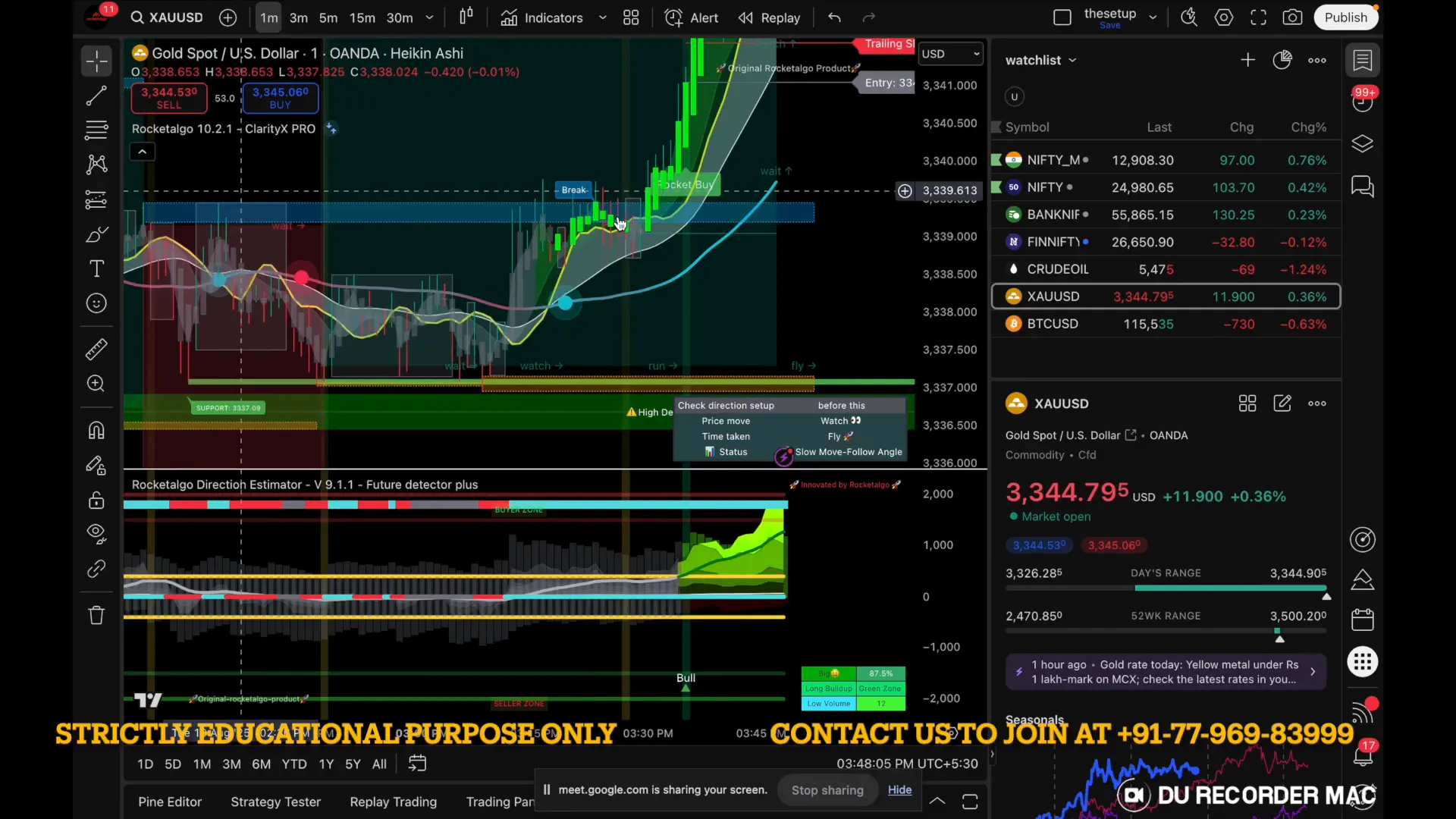Image resolution: width=1456 pixels, height=819 pixels.
Task: Select the ruler measure tool
Action: pos(96,350)
